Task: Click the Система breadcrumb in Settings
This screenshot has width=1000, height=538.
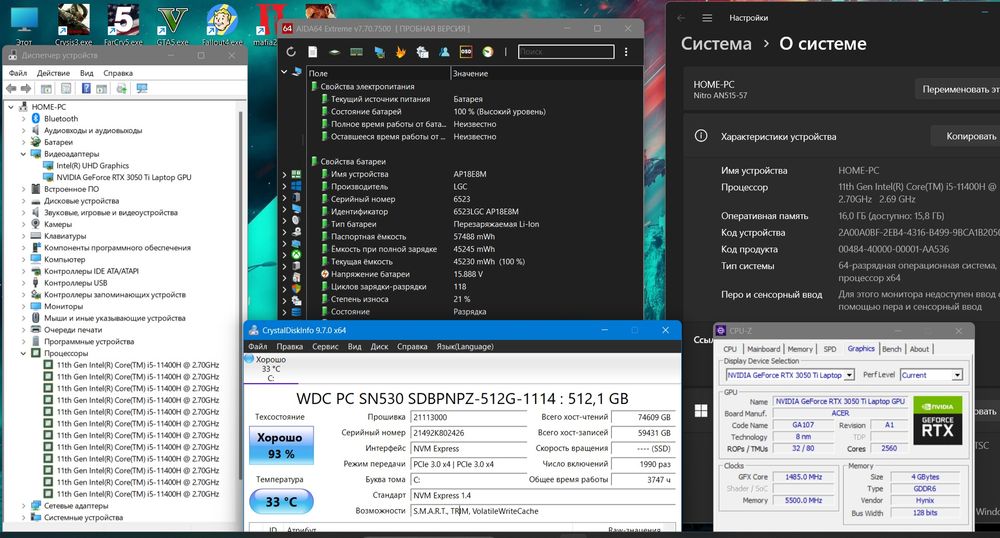Action: click(x=716, y=43)
